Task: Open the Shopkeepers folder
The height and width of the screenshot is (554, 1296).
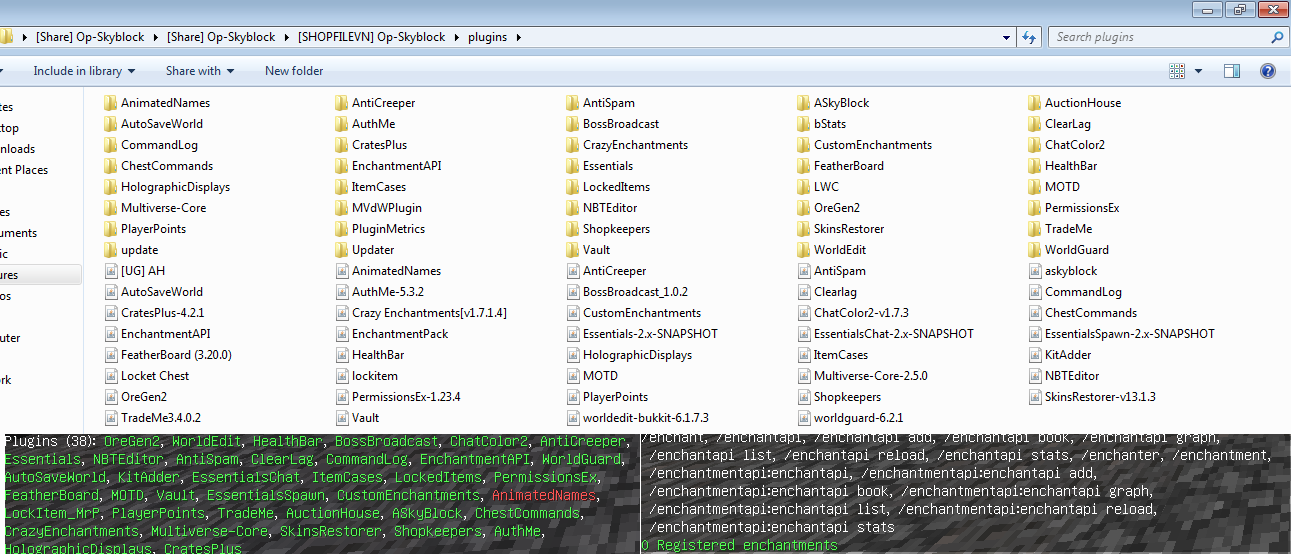Action: pyautogui.click(x=608, y=229)
